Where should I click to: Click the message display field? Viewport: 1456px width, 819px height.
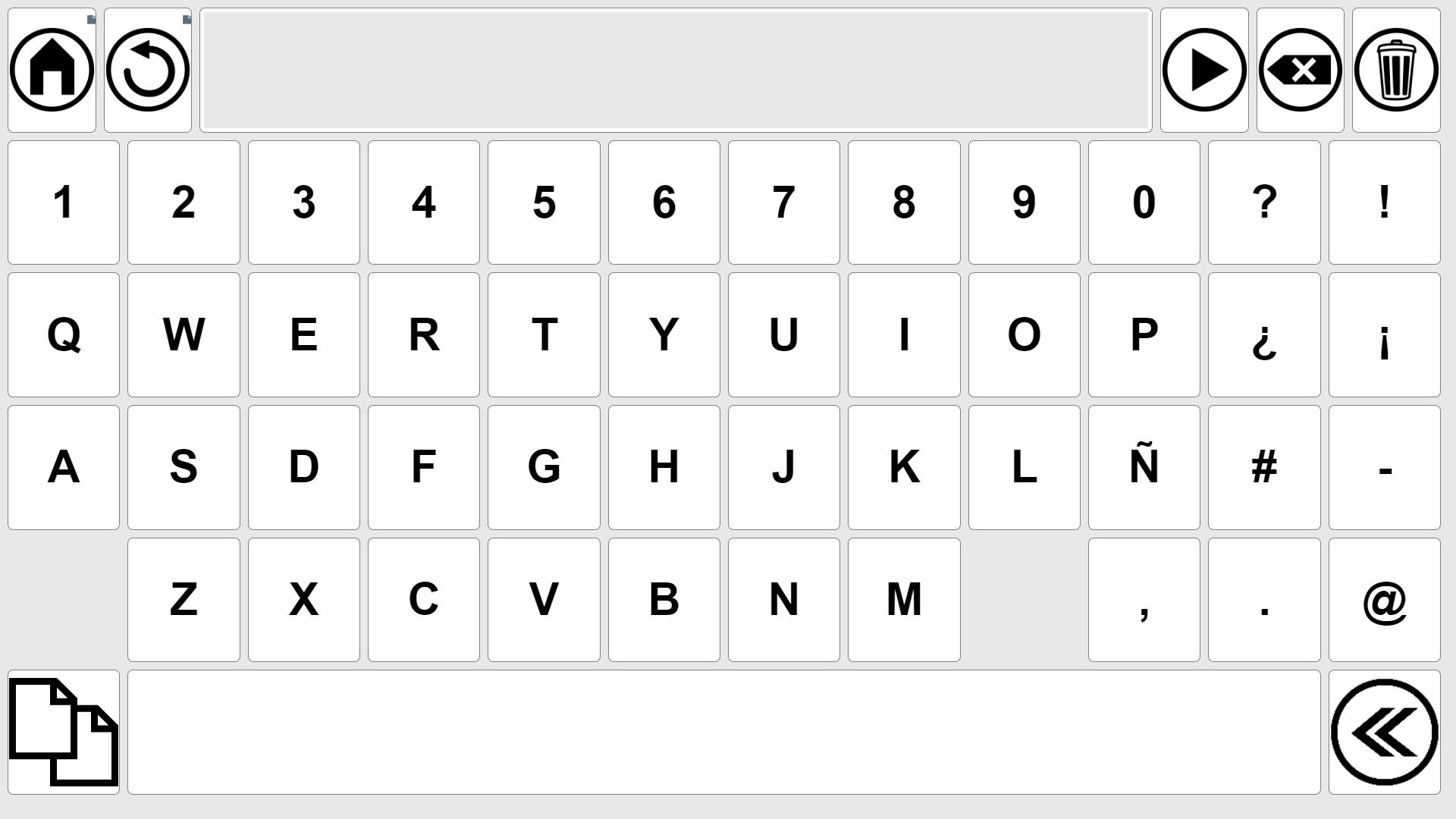click(x=676, y=70)
